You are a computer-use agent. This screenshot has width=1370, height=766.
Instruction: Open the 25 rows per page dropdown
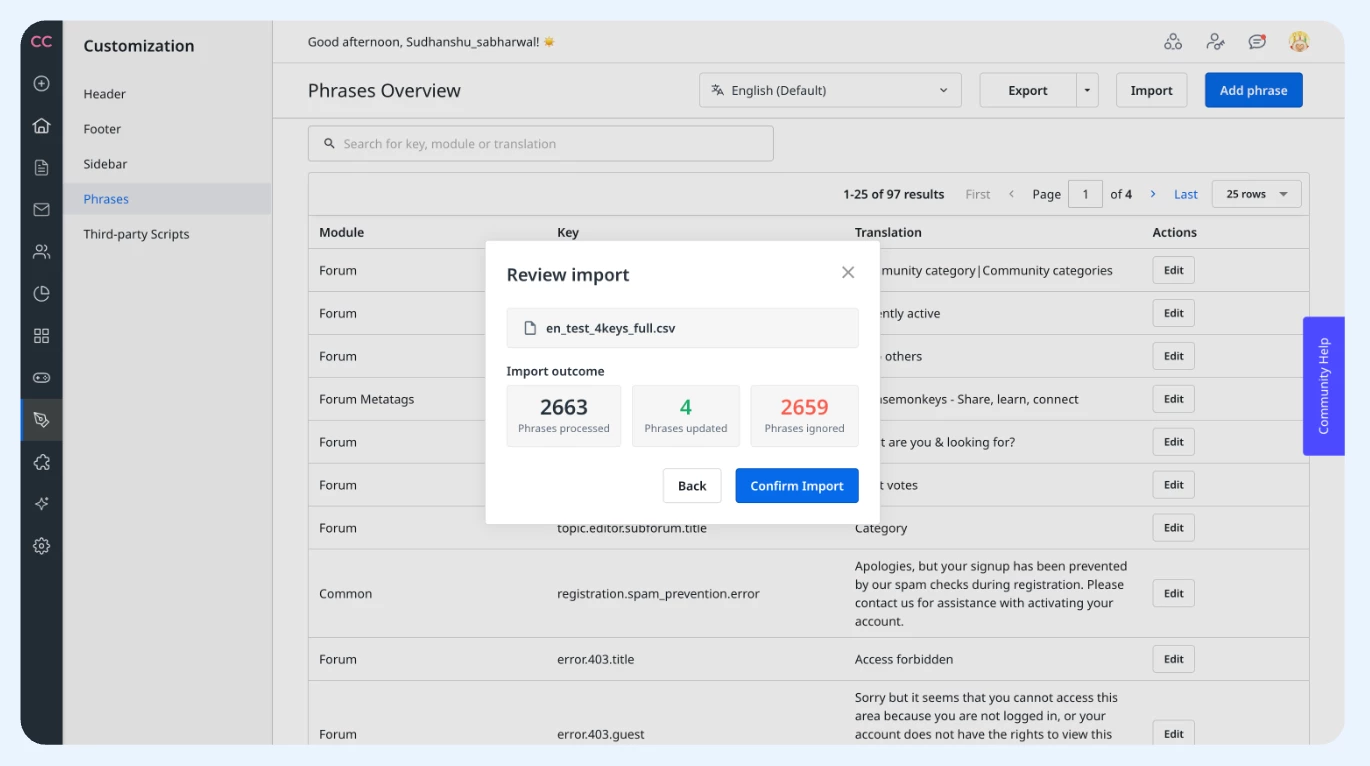click(x=1257, y=194)
